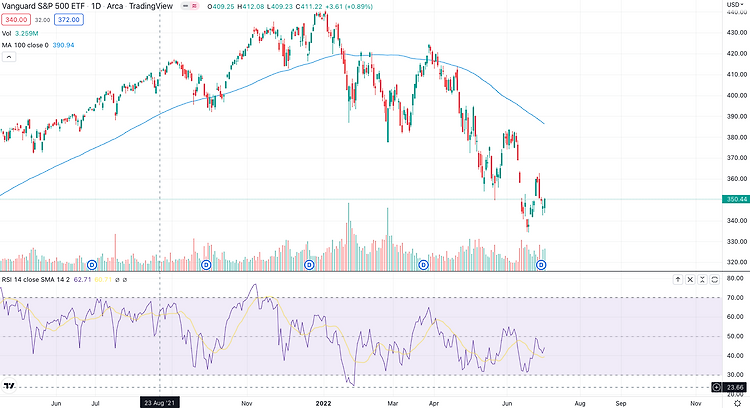Maximize the RSI pane with the rightmost pane icon
Image resolution: width=750 pixels, height=408 pixels.
click(715, 279)
